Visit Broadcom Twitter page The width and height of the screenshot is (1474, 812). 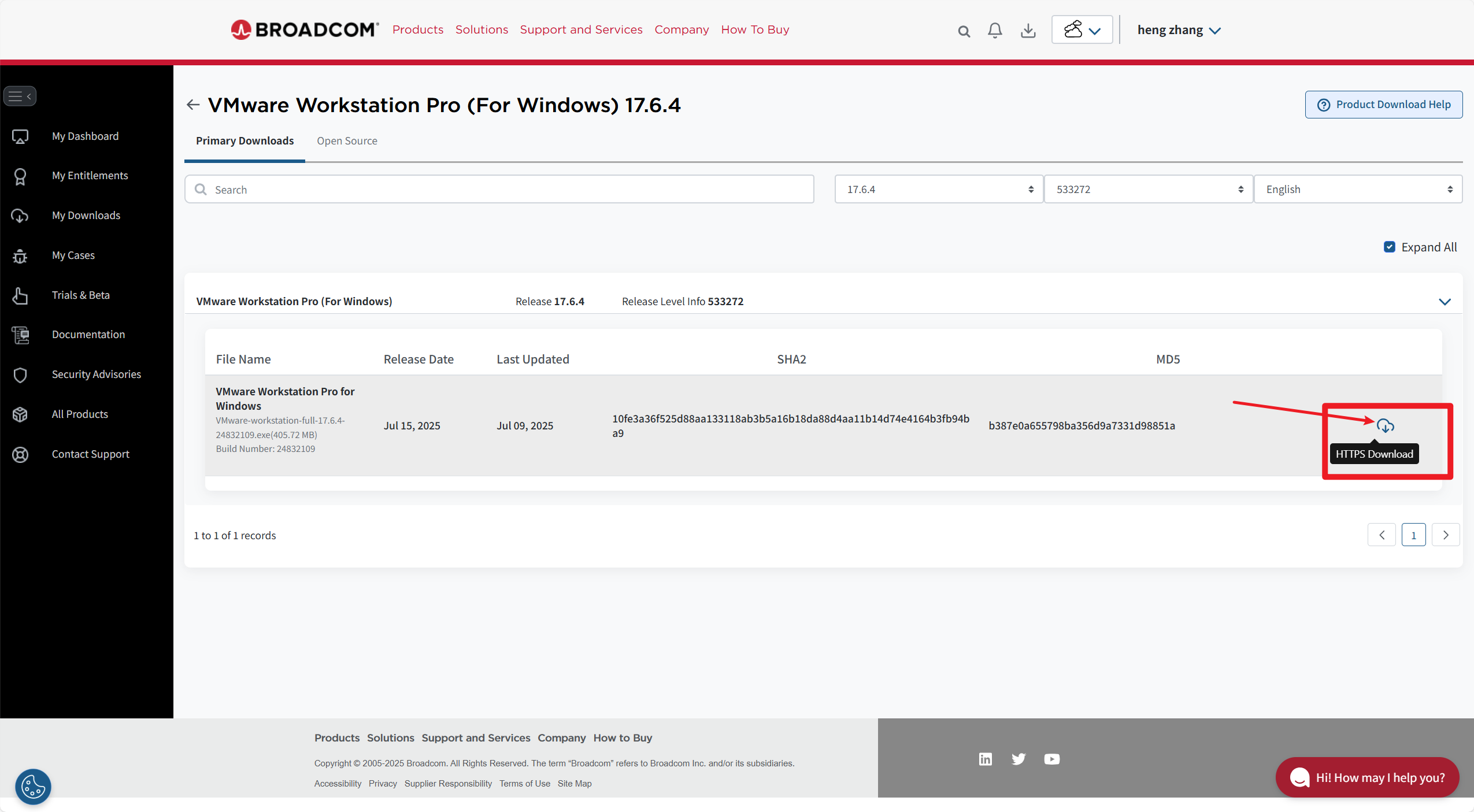[1019, 759]
